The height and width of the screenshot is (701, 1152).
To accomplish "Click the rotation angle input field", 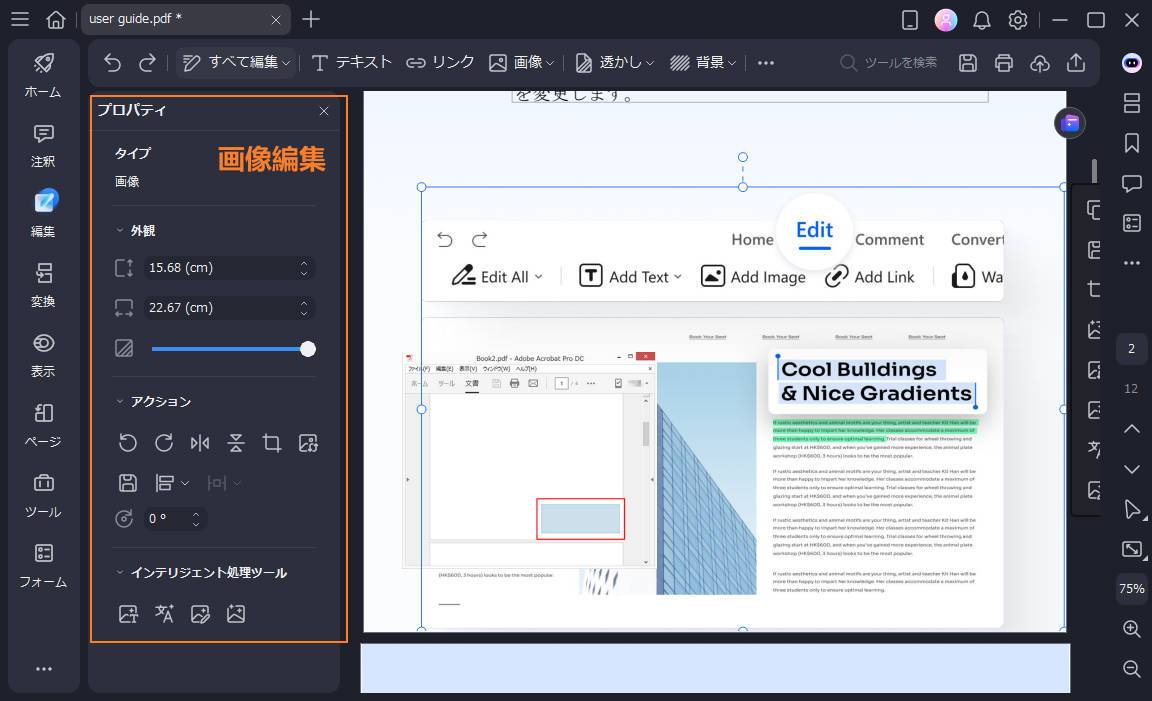I will [x=168, y=519].
